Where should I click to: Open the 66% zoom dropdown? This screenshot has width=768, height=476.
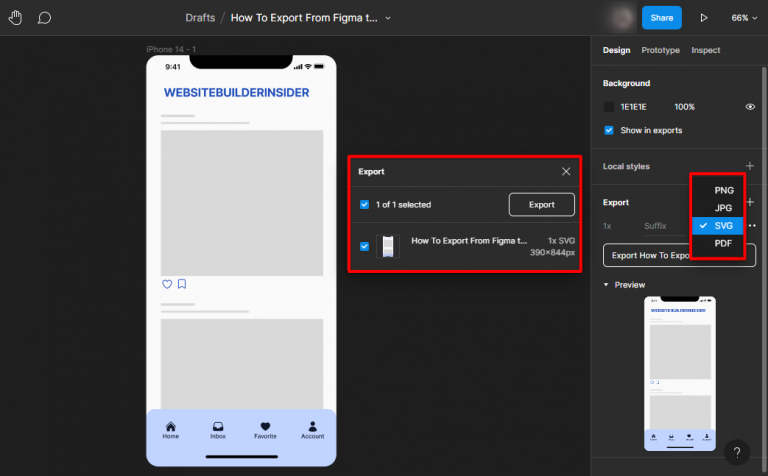coord(744,18)
